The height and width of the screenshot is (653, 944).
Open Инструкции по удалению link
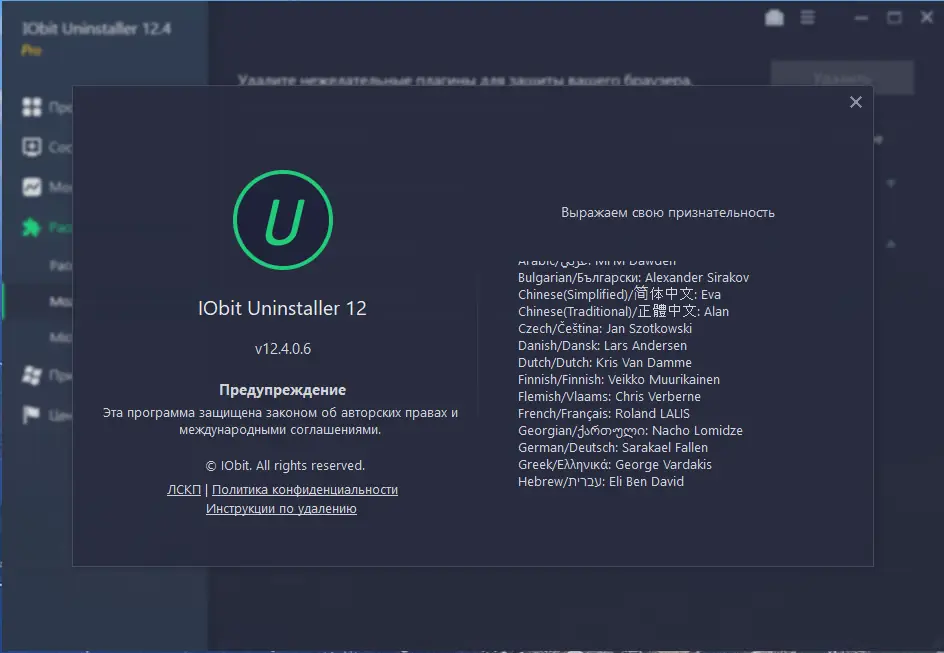[x=281, y=509]
